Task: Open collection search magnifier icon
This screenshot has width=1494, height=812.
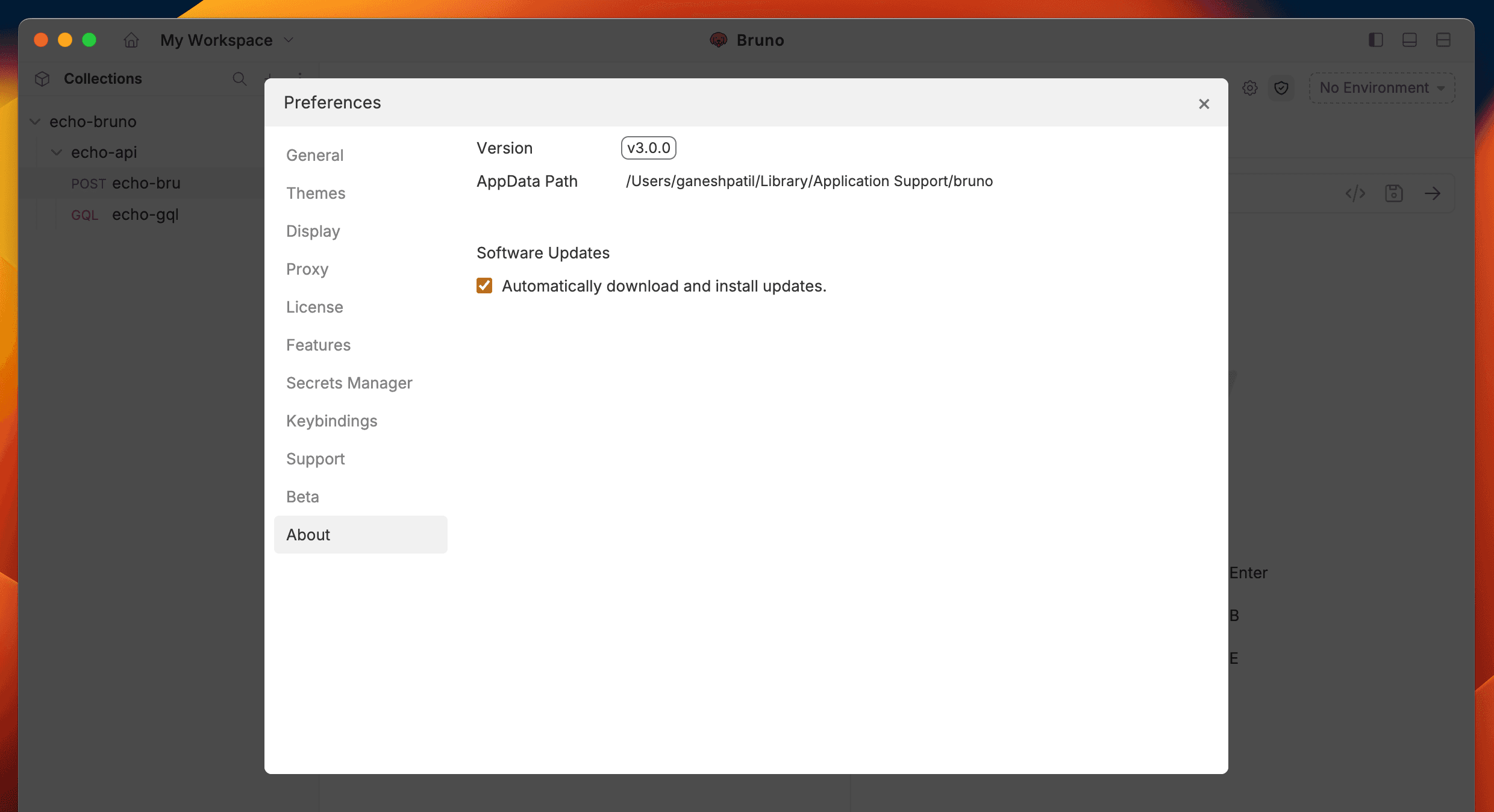Action: [x=239, y=79]
